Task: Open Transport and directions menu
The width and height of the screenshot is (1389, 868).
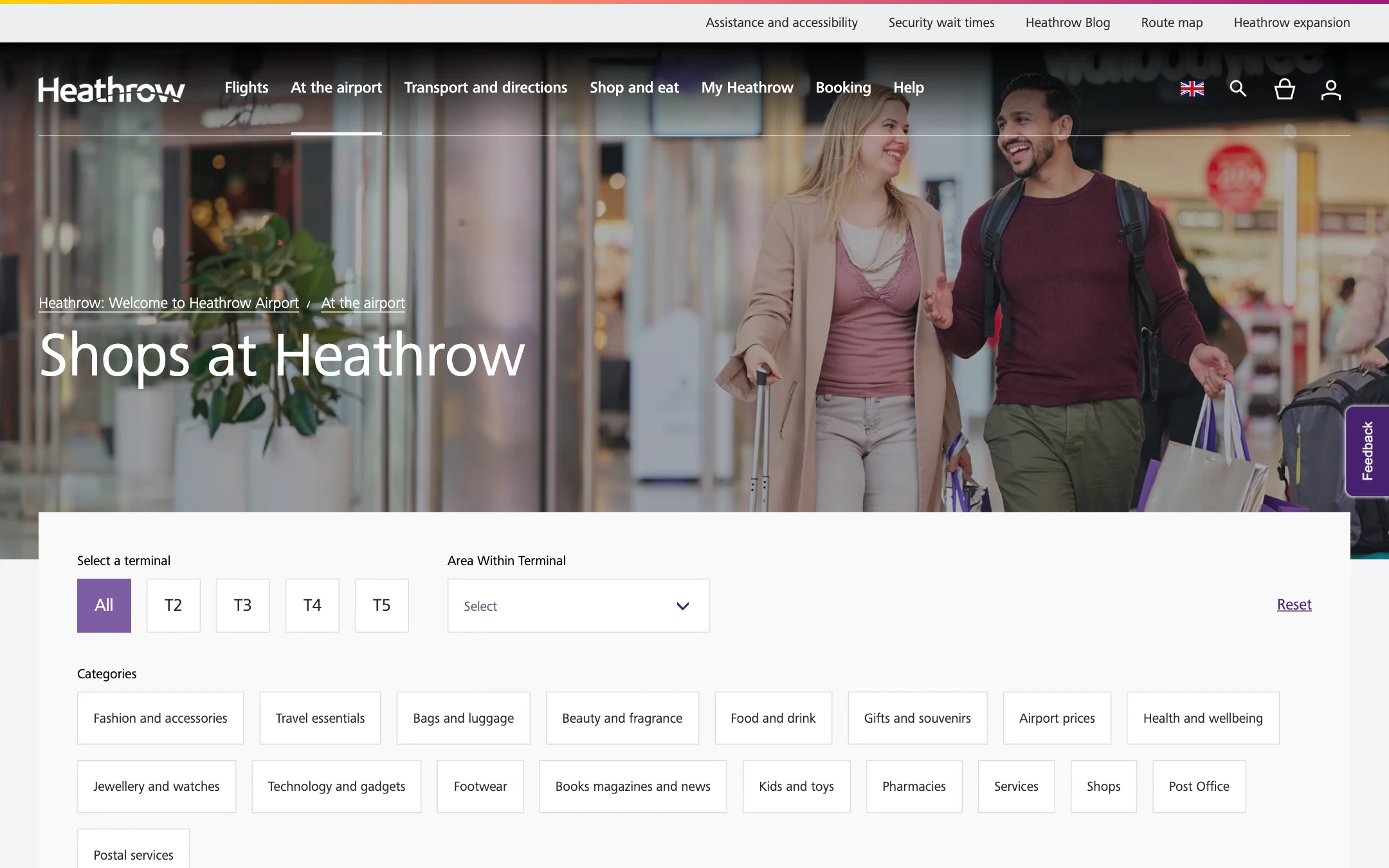Action: [x=486, y=87]
